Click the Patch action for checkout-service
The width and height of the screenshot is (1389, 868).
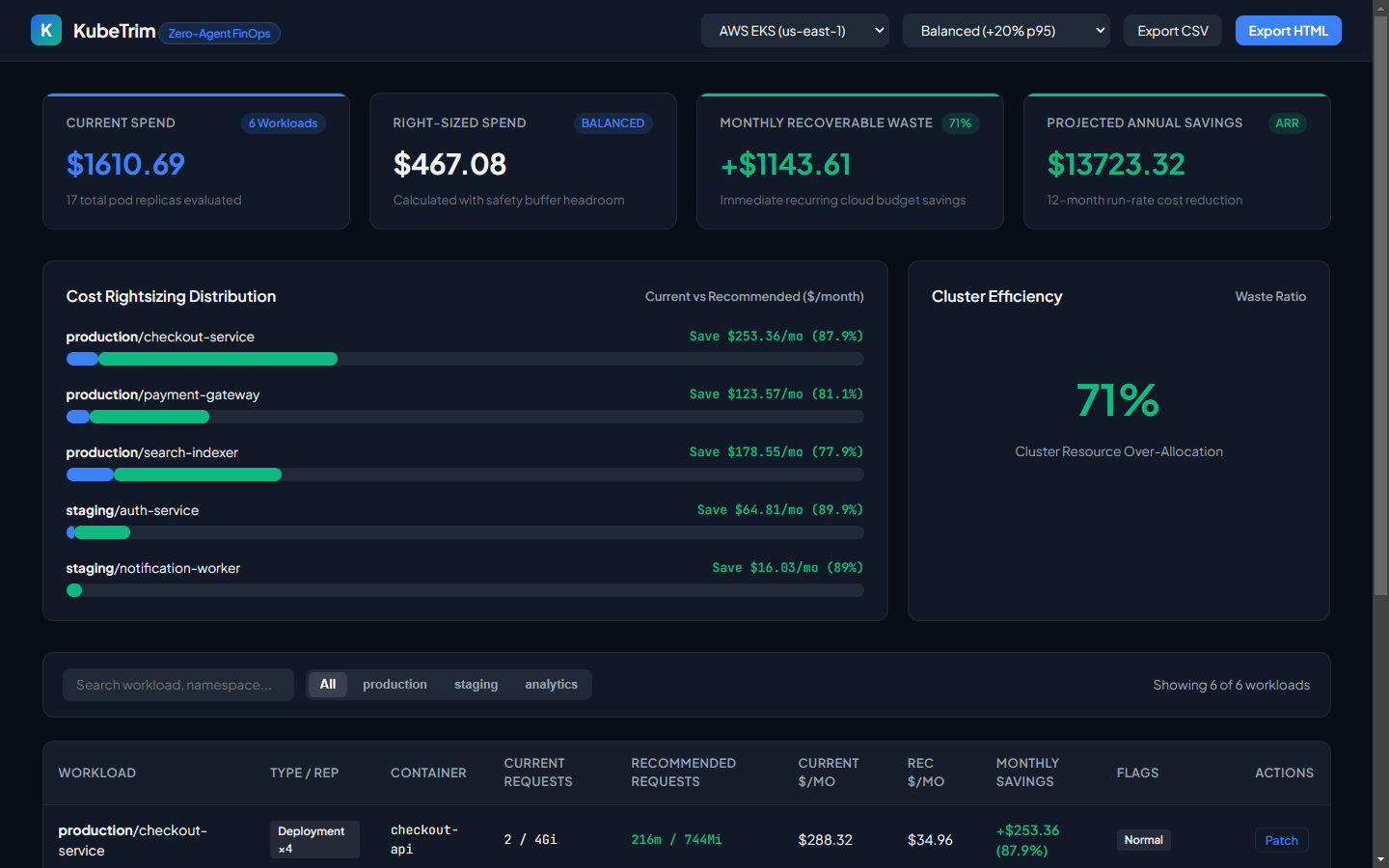click(1281, 840)
